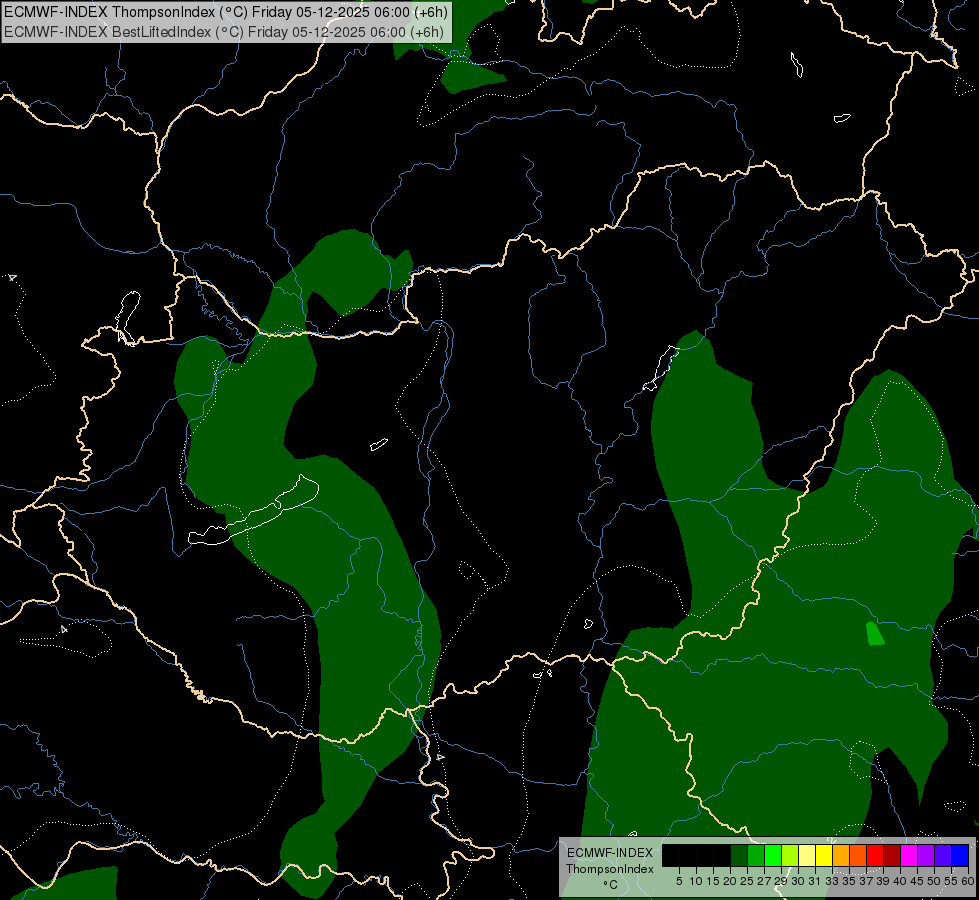Image resolution: width=979 pixels, height=900 pixels.
Task: Click the legend value 50
Action: 934,881
